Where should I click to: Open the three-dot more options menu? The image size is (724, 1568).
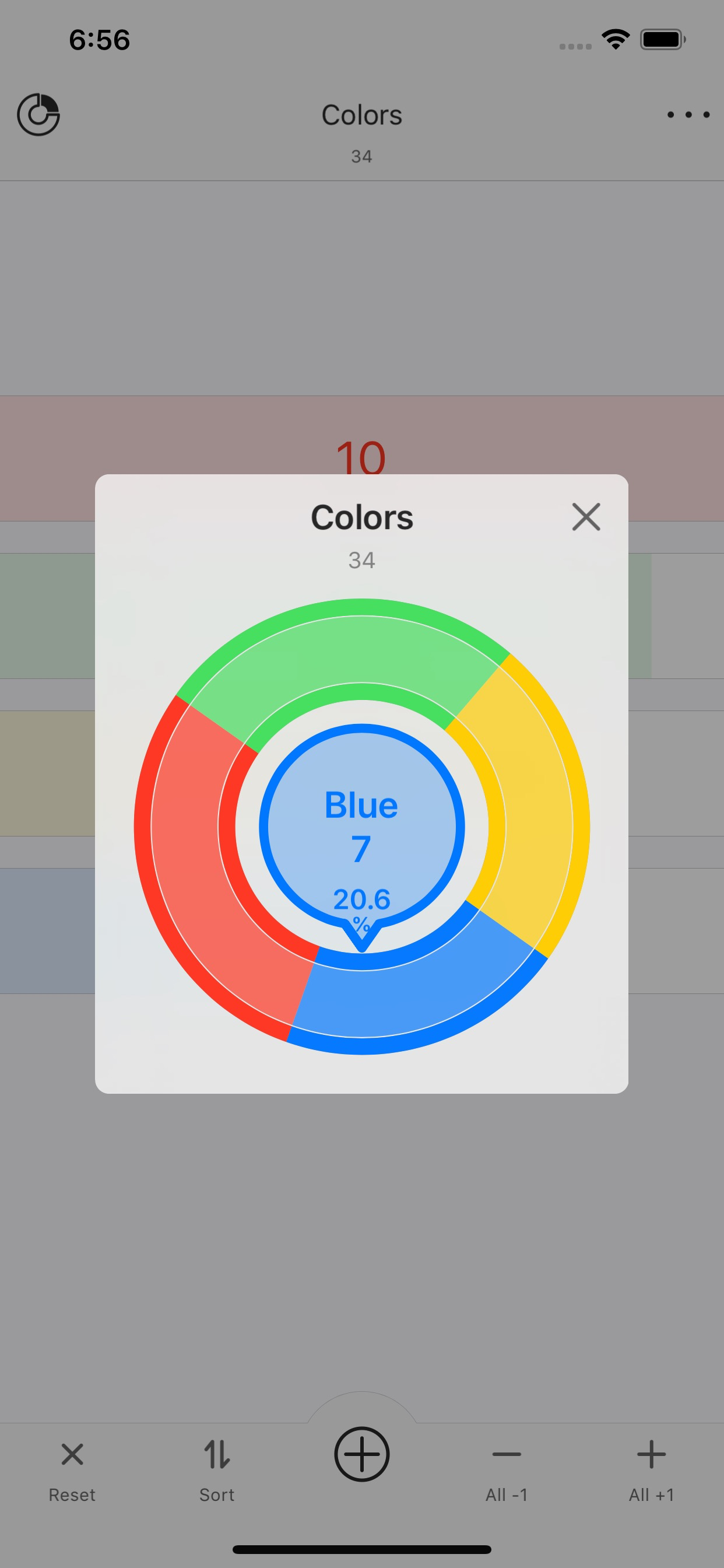[688, 114]
